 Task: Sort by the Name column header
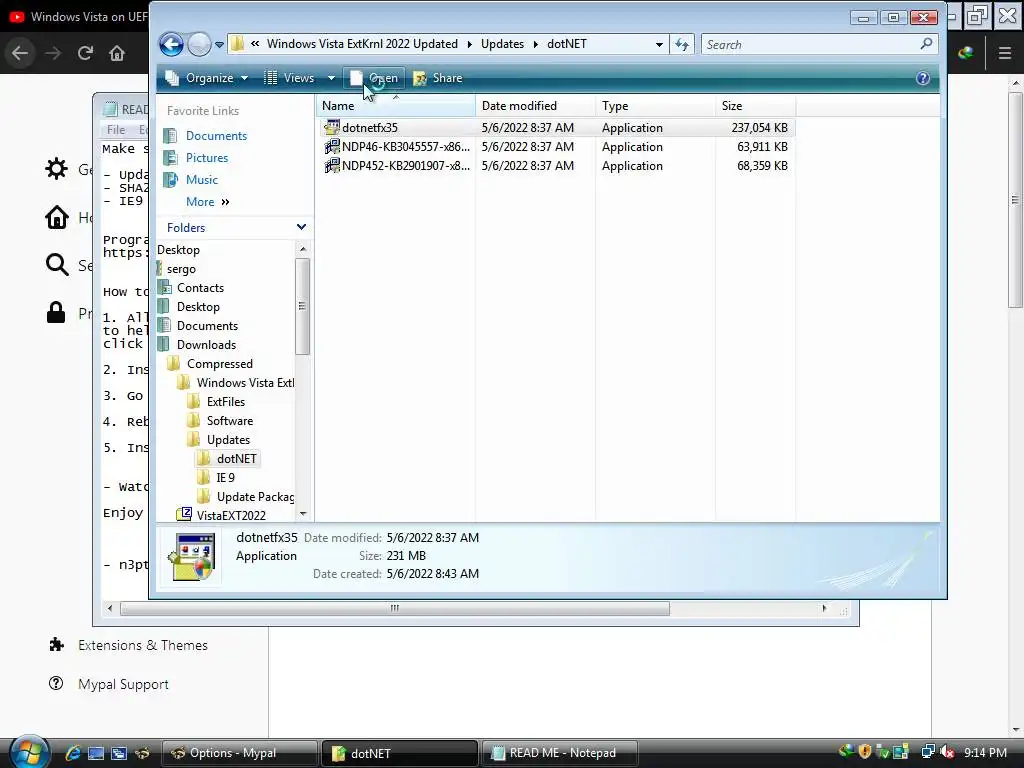(x=396, y=106)
